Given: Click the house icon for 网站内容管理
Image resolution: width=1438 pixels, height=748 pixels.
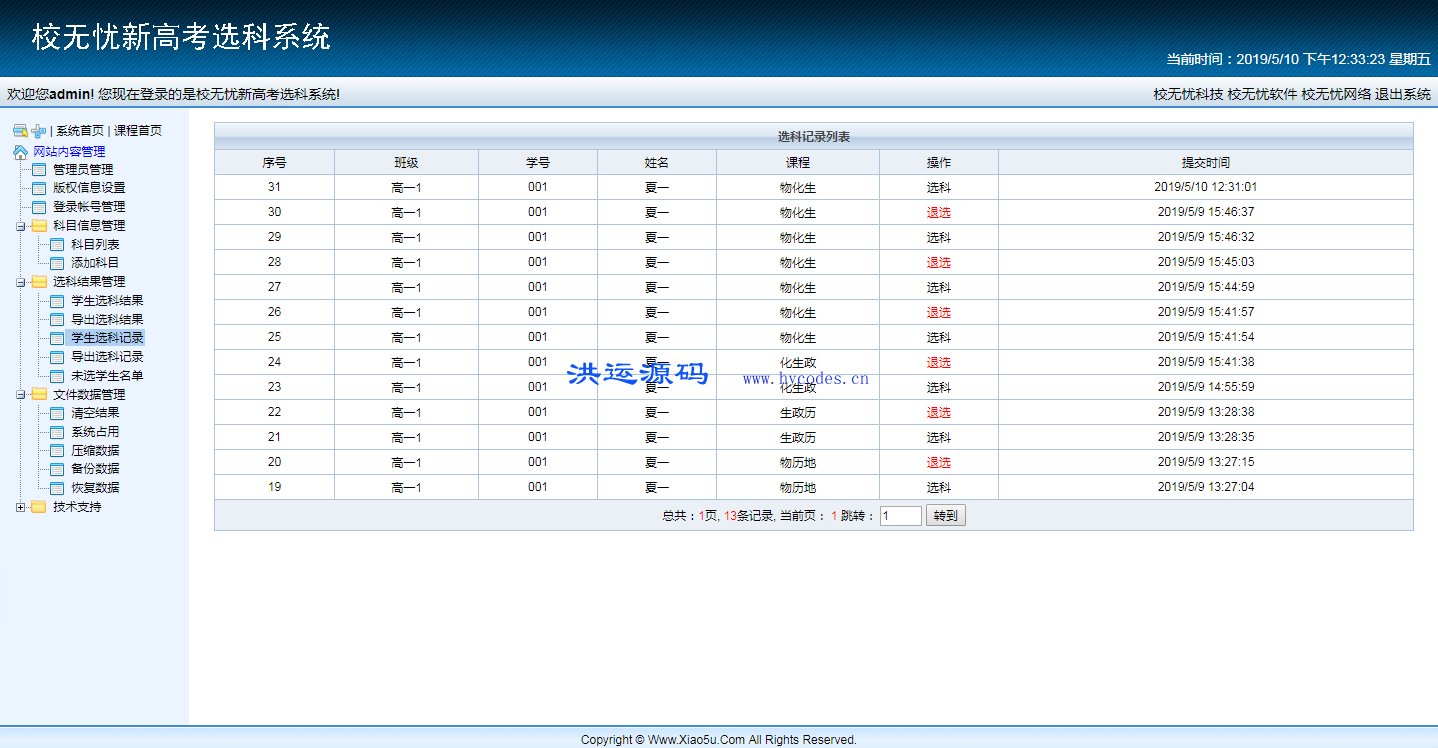Looking at the screenshot, I should pos(20,151).
